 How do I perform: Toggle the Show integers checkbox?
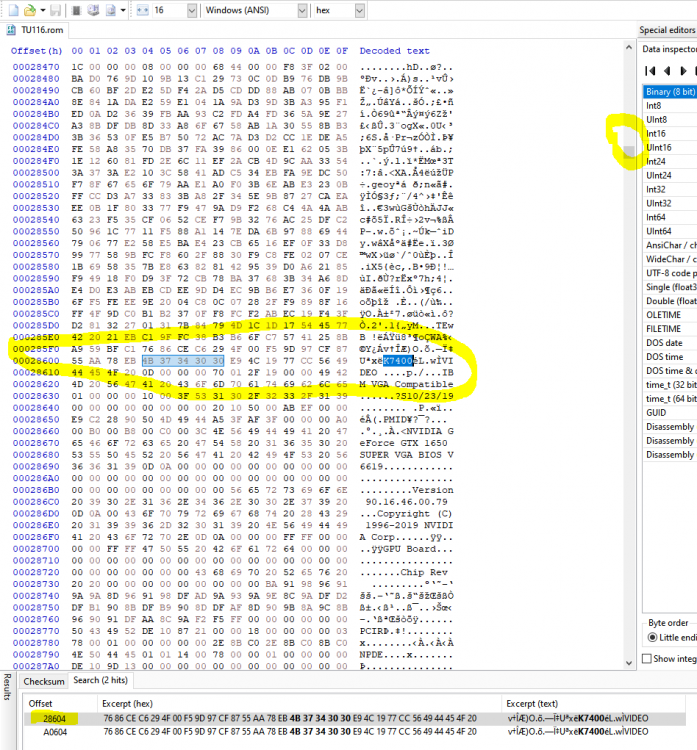(x=647, y=659)
